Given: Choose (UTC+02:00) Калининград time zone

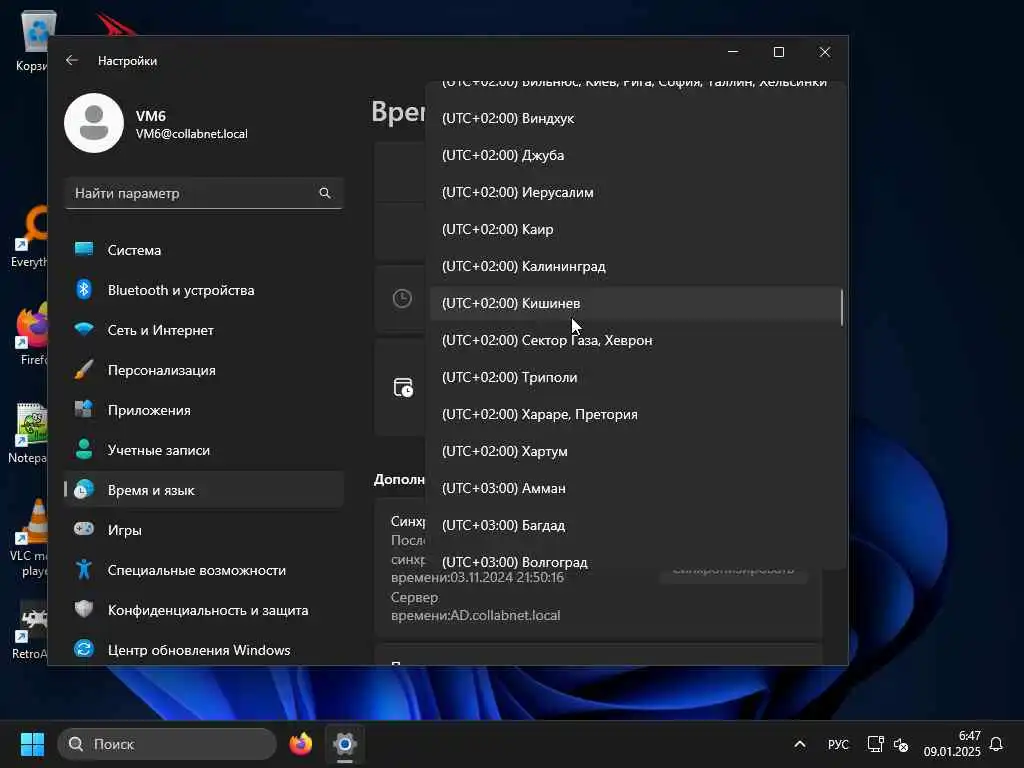Looking at the screenshot, I should (636, 266).
